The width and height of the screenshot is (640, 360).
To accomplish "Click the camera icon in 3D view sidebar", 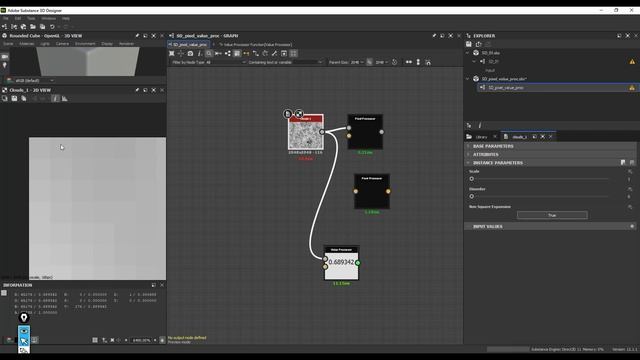I will tap(4, 57).
